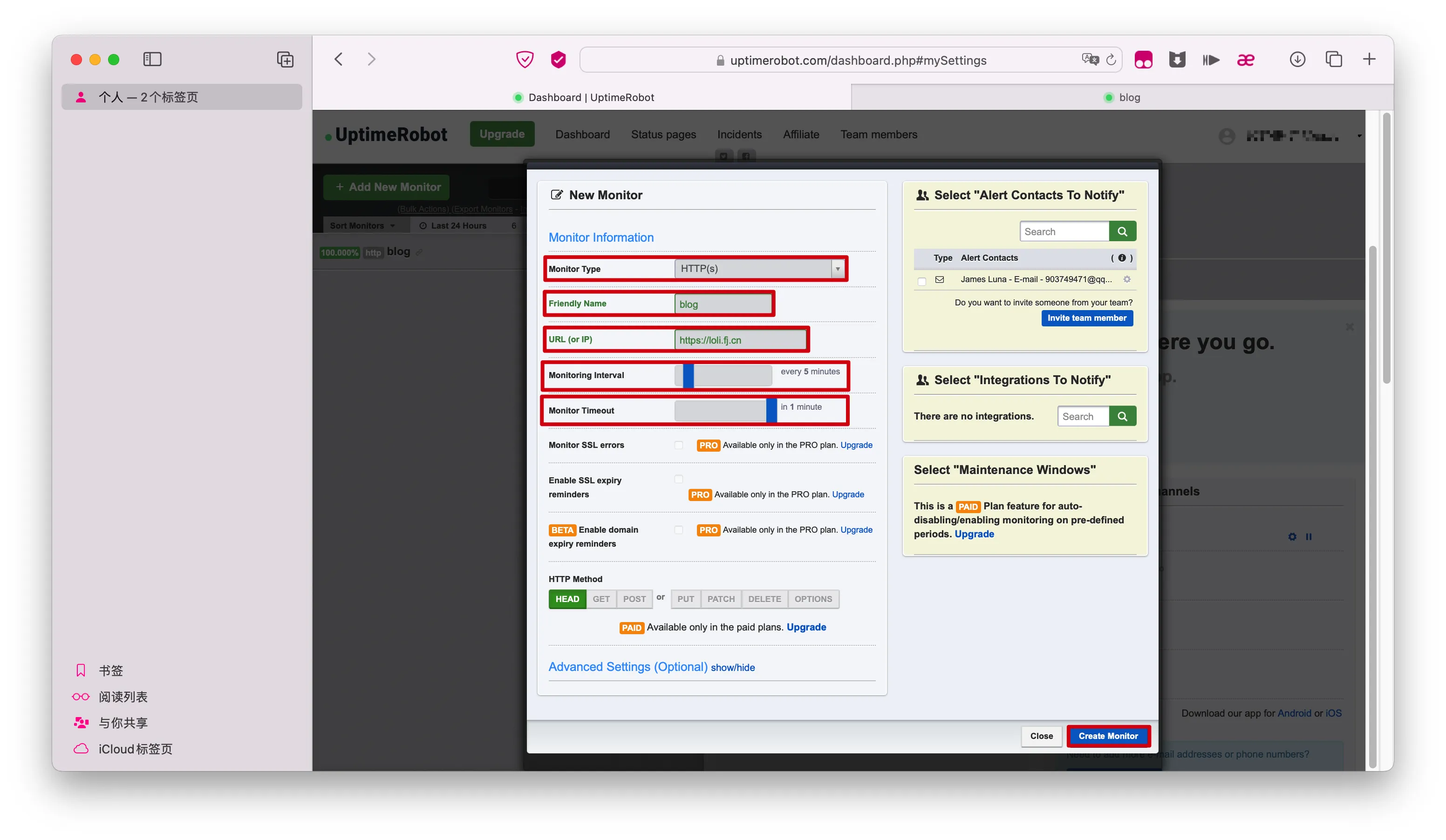This screenshot has height=840, width=1446.
Task: Toggle Enable SSL expiry reminders checkbox
Action: click(x=679, y=479)
